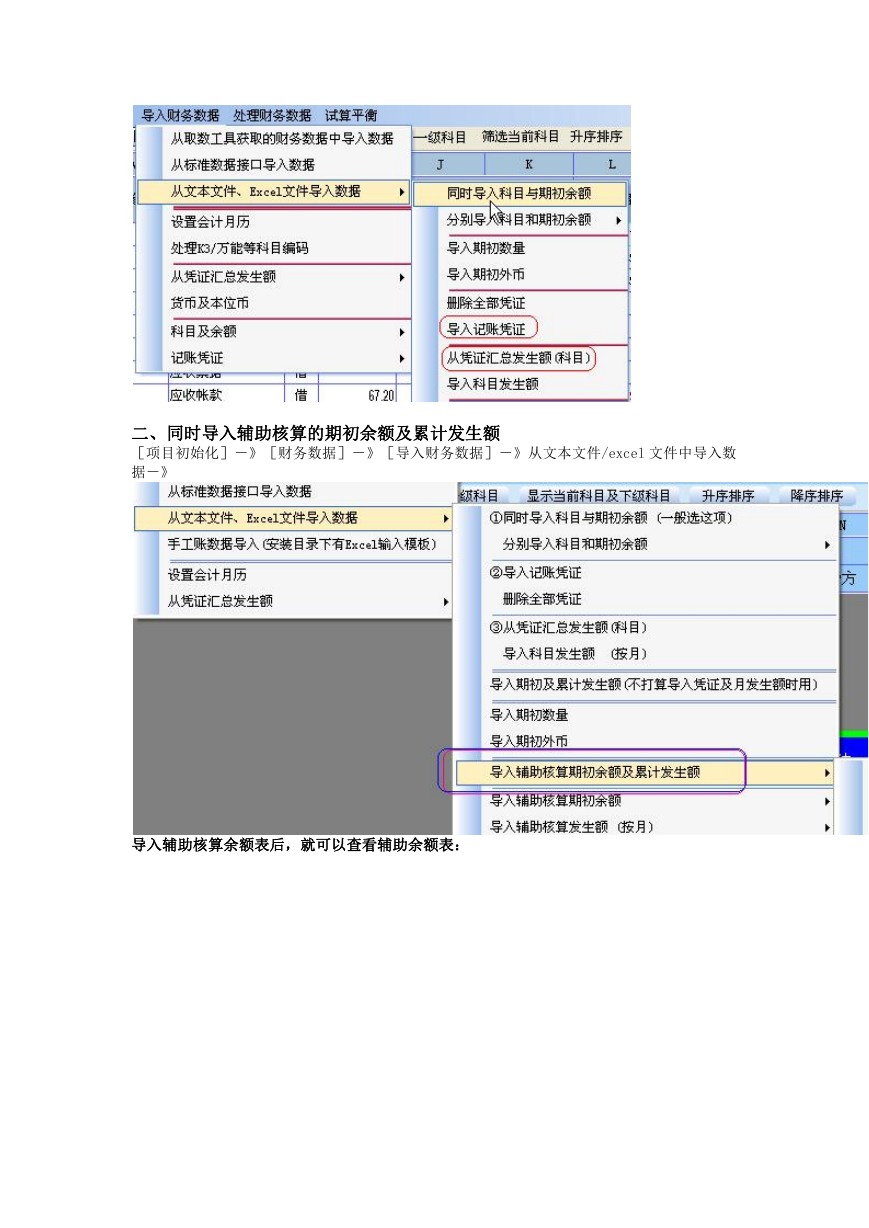Click the 降序排序 toolbar button
Screen dimensions: 869x1228
coord(817,495)
